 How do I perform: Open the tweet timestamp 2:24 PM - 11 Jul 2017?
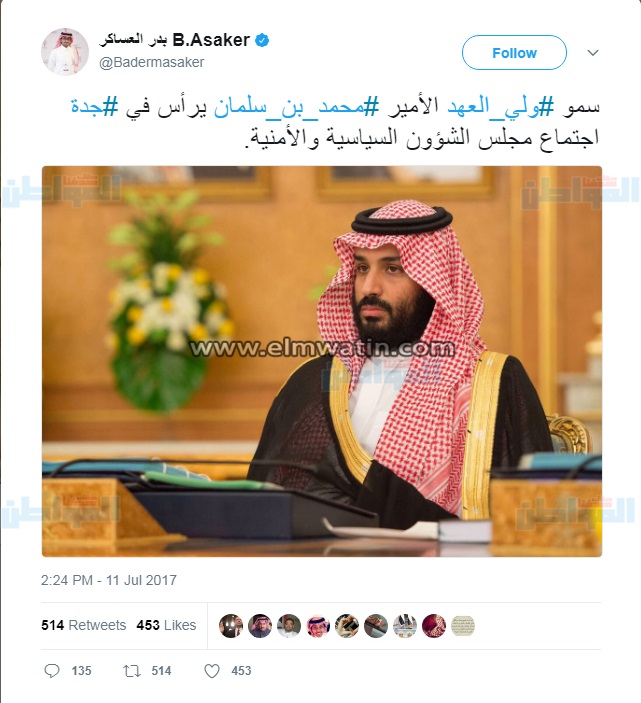[x=109, y=580]
